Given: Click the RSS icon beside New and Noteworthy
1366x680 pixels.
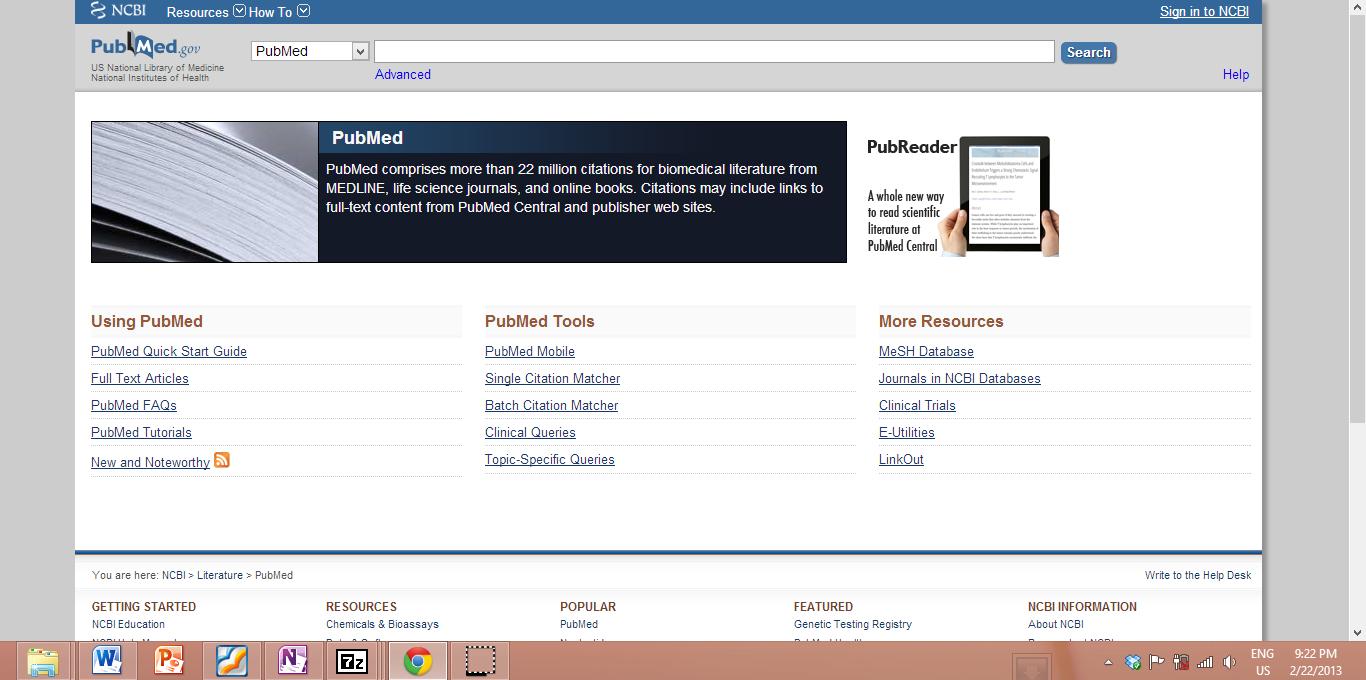Looking at the screenshot, I should [221, 460].
